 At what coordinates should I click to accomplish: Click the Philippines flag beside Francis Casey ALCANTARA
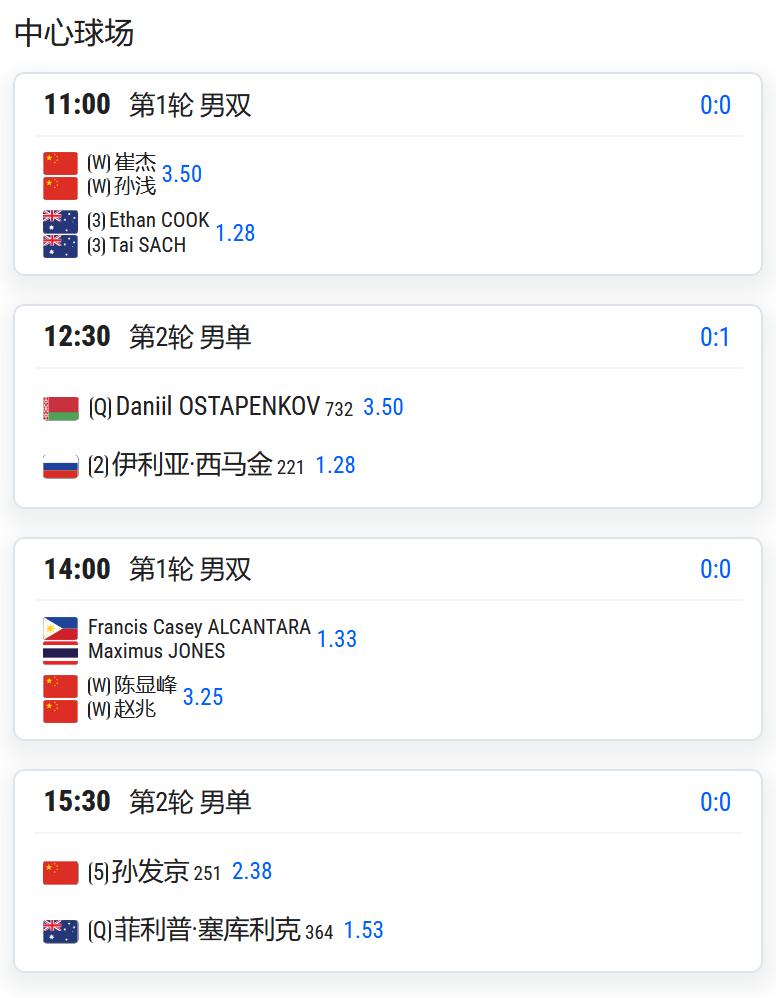pos(60,629)
